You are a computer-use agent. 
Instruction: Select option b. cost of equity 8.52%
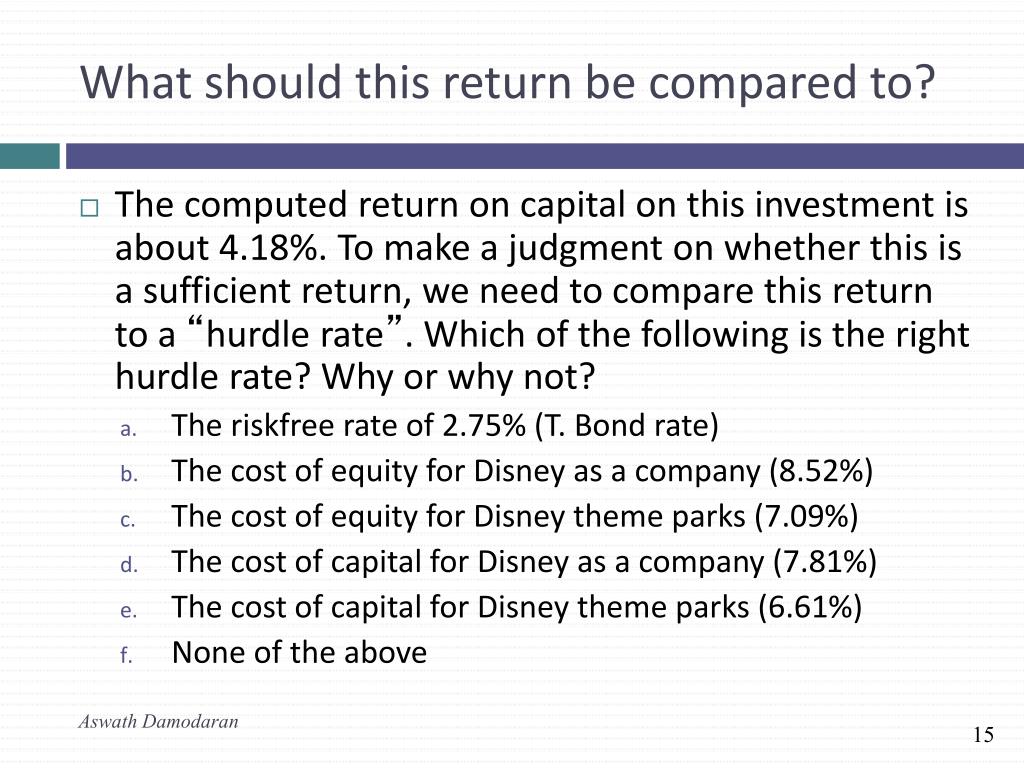[522, 471]
